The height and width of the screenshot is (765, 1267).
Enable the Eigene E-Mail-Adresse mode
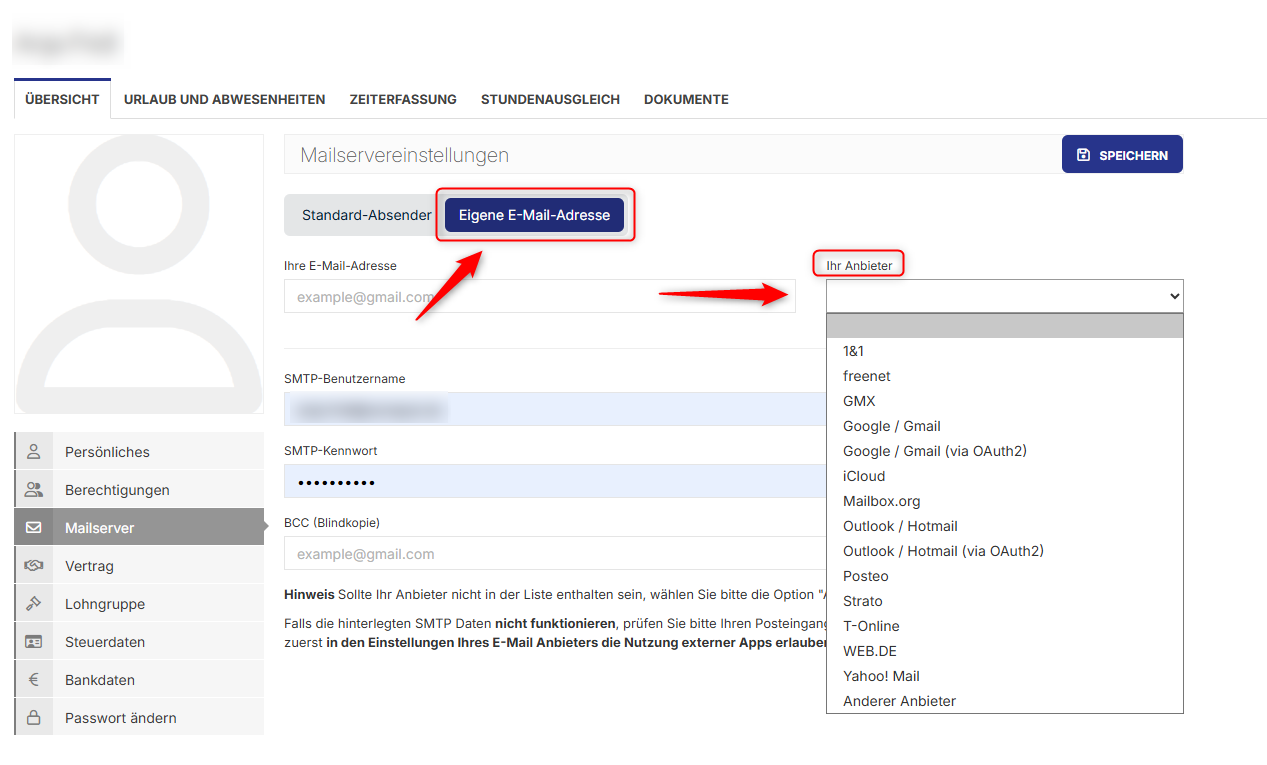(x=534, y=214)
